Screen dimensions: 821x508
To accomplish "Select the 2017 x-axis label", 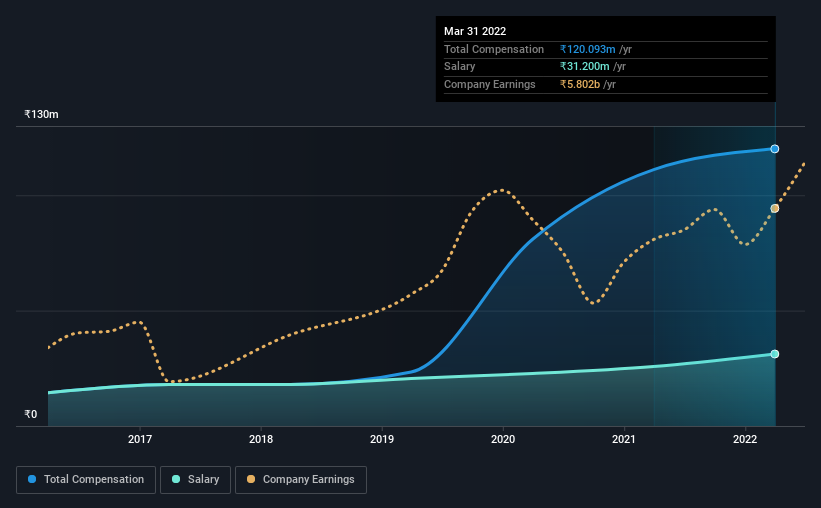I will pyautogui.click(x=140, y=439).
